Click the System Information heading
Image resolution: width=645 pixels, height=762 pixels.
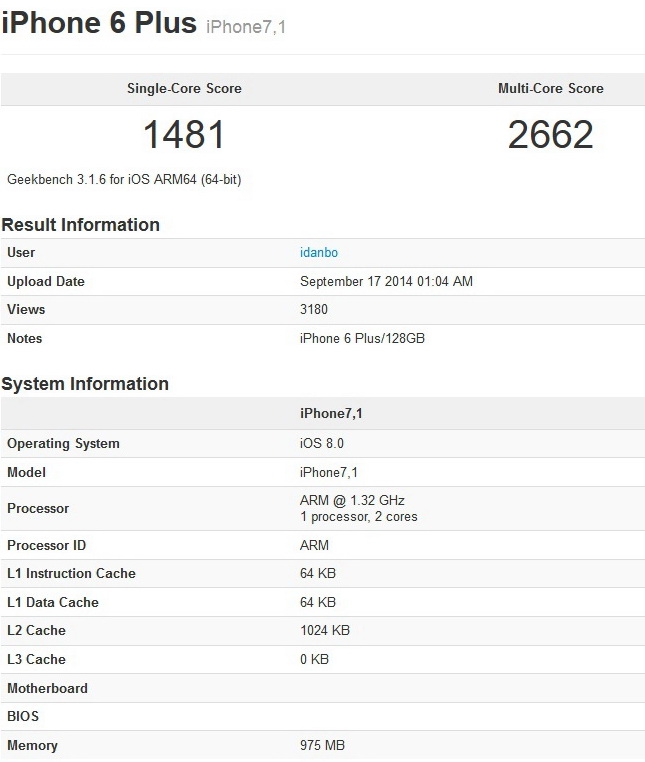[85, 384]
